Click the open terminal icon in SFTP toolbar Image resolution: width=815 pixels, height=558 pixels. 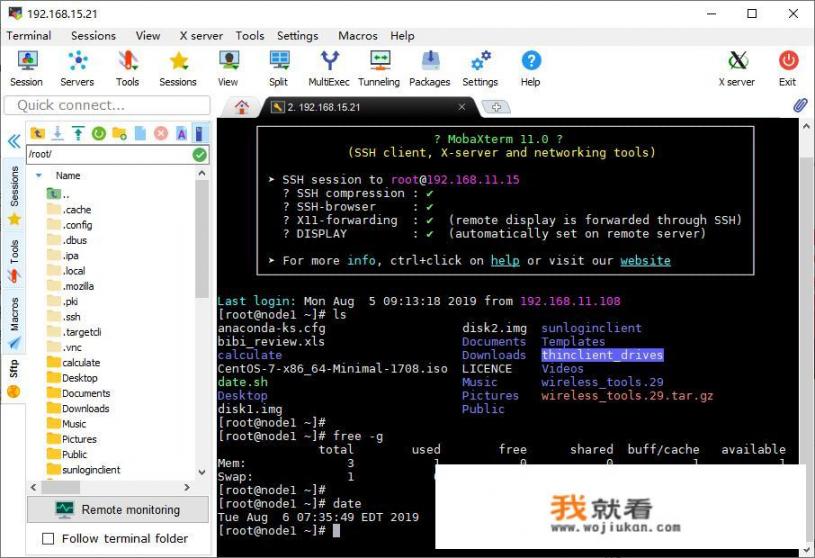pyautogui.click(x=199, y=134)
